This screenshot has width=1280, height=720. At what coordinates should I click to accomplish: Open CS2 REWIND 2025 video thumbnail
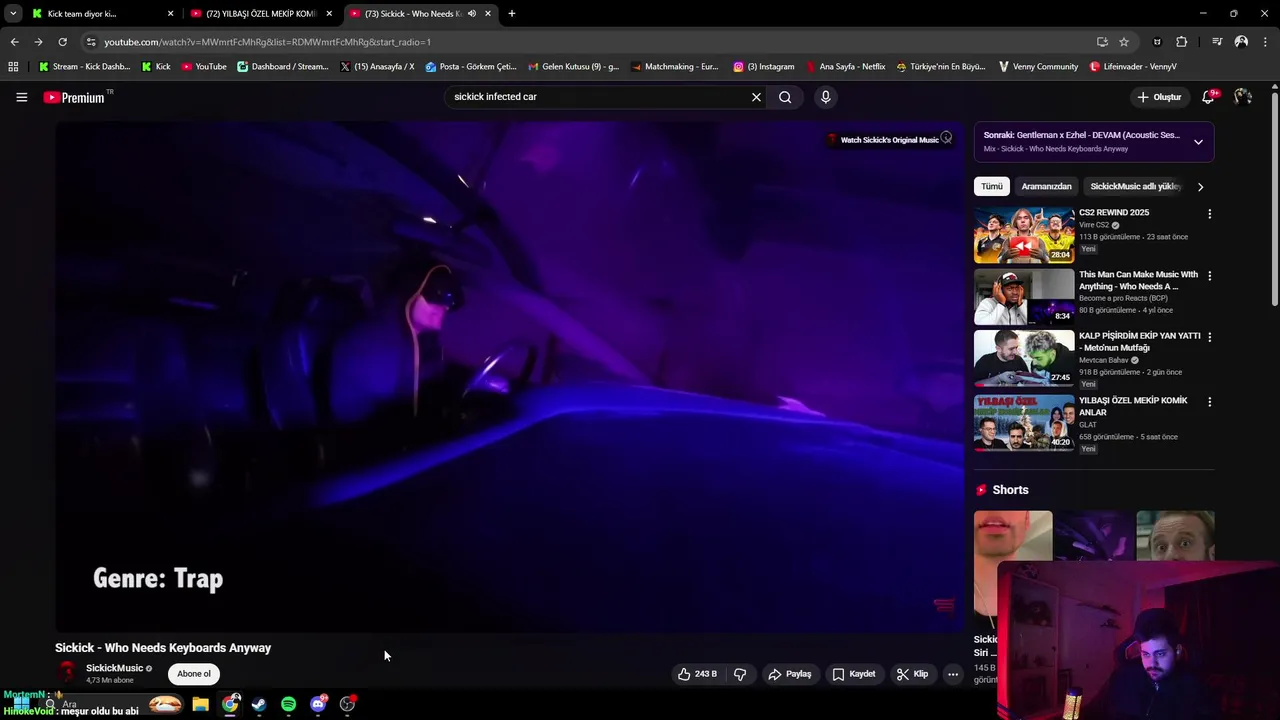(x=1024, y=235)
